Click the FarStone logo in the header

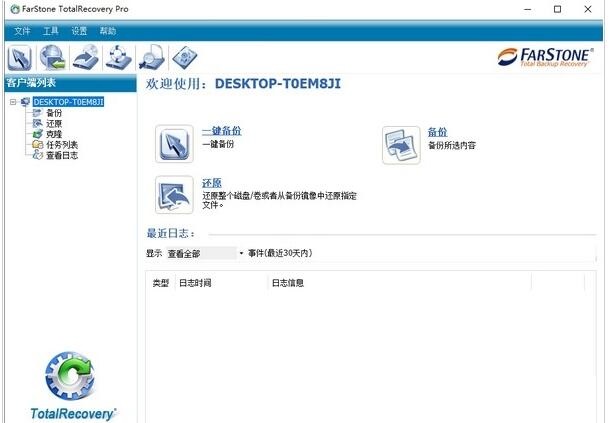[545, 57]
